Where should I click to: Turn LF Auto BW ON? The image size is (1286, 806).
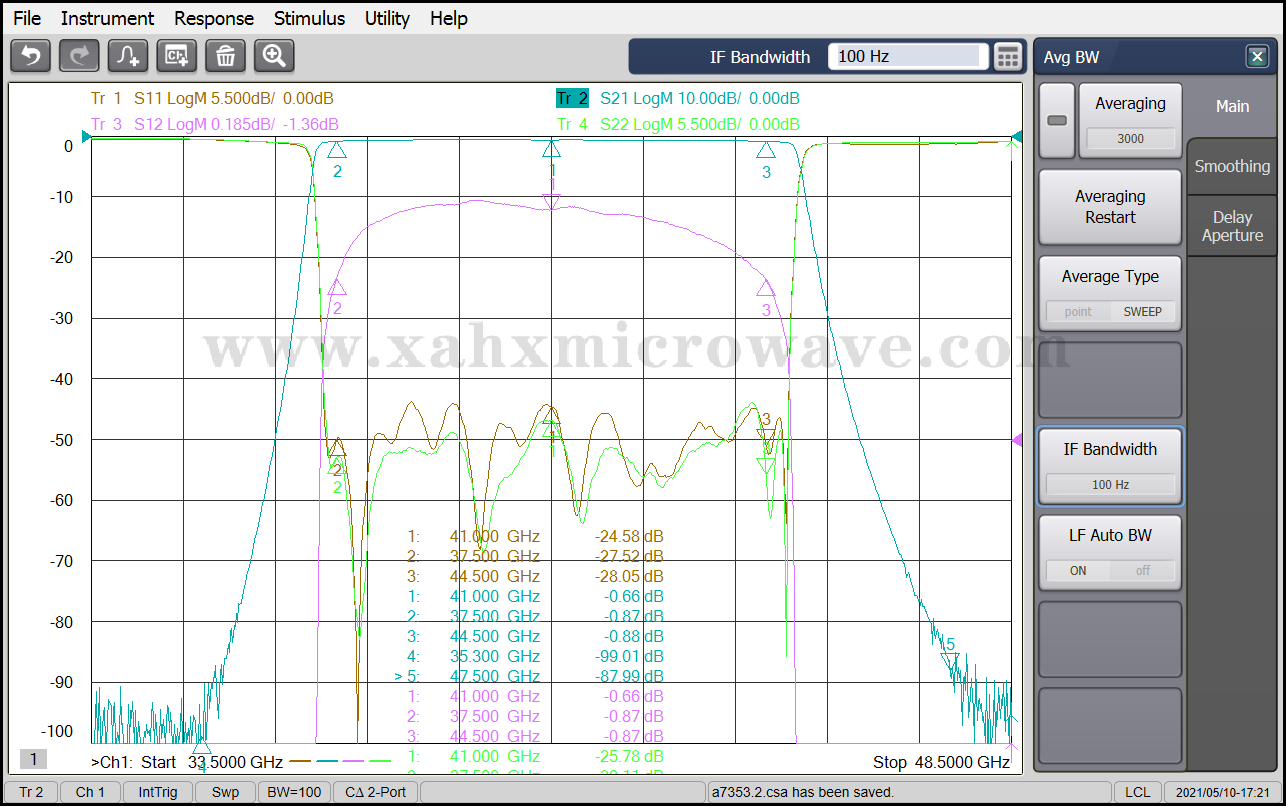[1078, 570]
